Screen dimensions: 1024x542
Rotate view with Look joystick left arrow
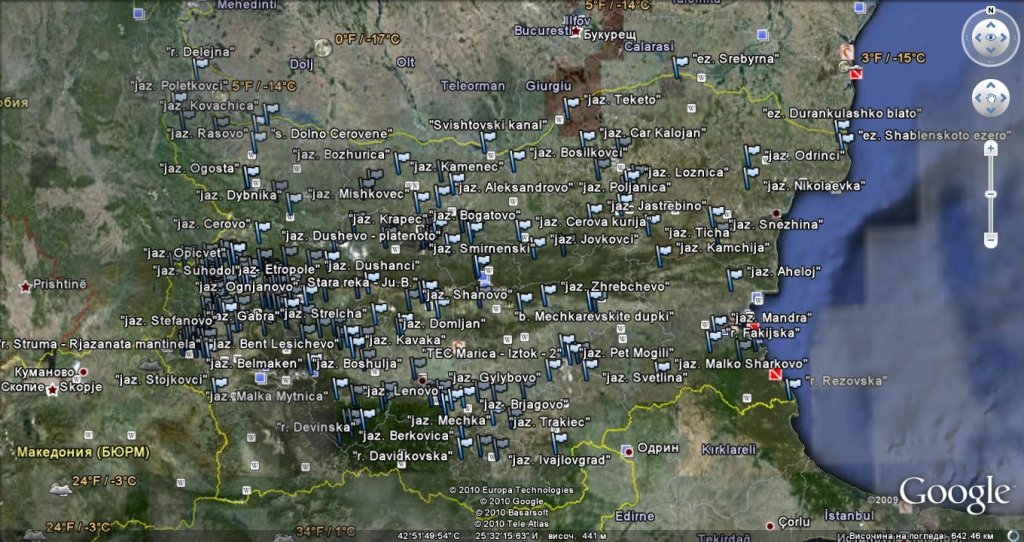[978, 37]
